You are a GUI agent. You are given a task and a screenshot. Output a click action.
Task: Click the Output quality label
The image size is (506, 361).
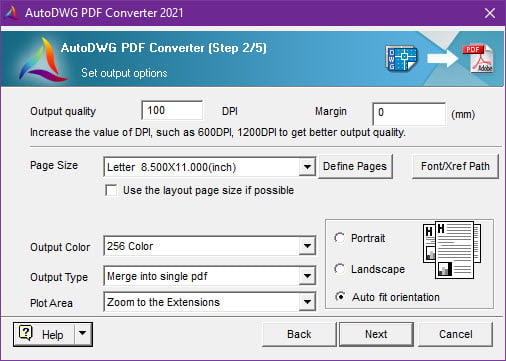tap(63, 111)
